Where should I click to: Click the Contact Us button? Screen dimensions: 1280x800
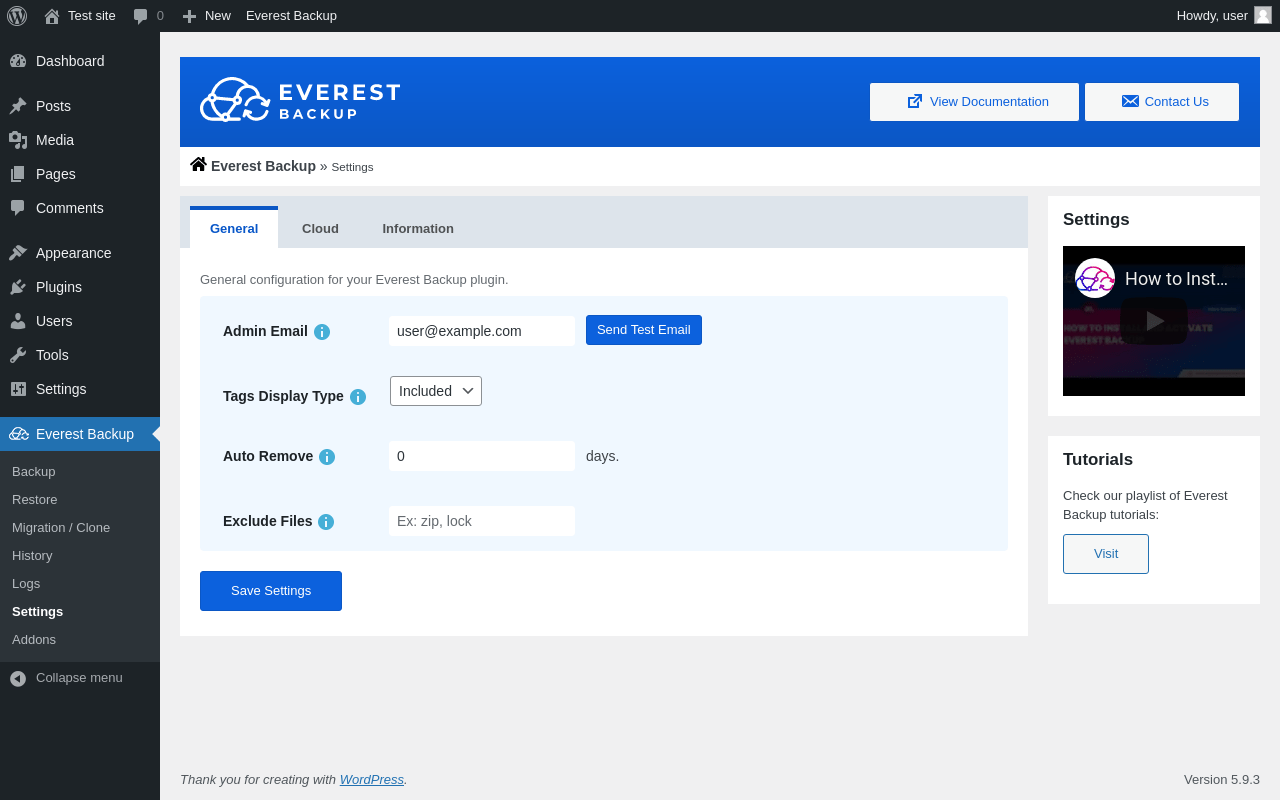pos(1162,102)
